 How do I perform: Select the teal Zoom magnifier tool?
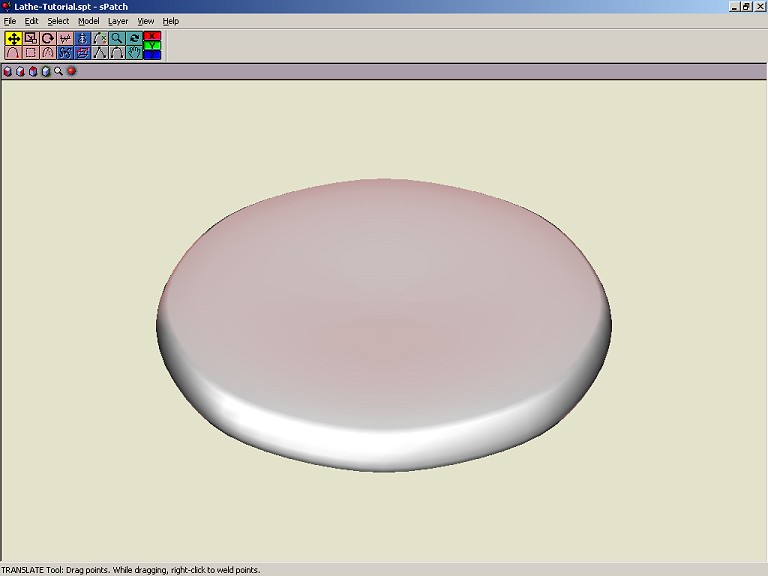117,38
